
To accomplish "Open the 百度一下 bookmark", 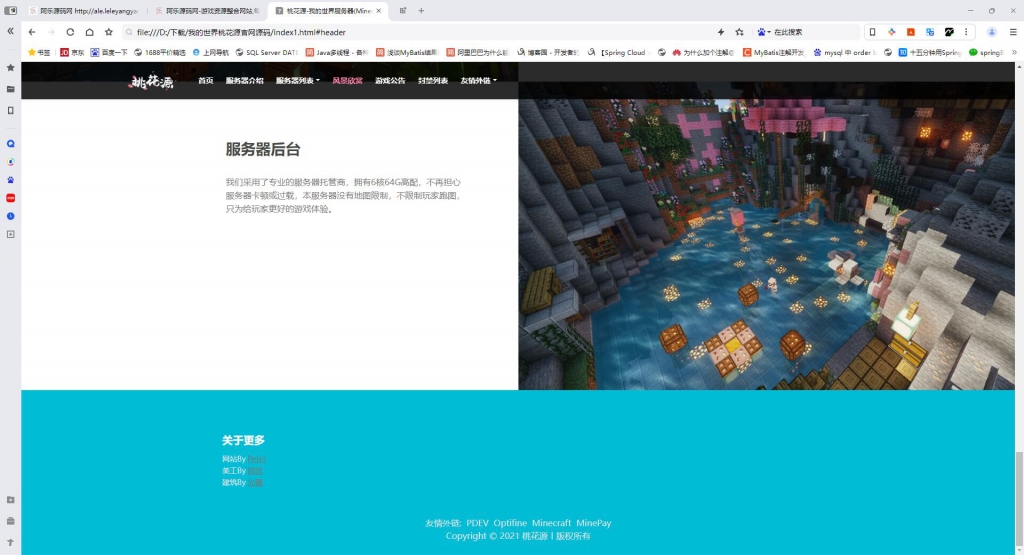I will coord(109,52).
